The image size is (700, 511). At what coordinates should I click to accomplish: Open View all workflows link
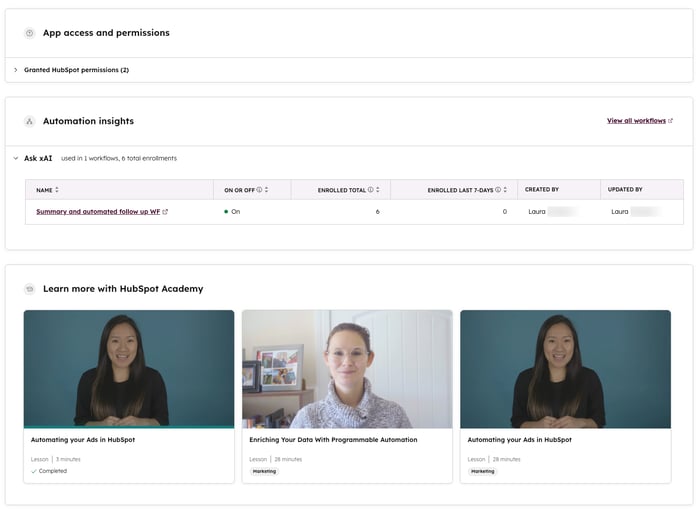coord(636,121)
